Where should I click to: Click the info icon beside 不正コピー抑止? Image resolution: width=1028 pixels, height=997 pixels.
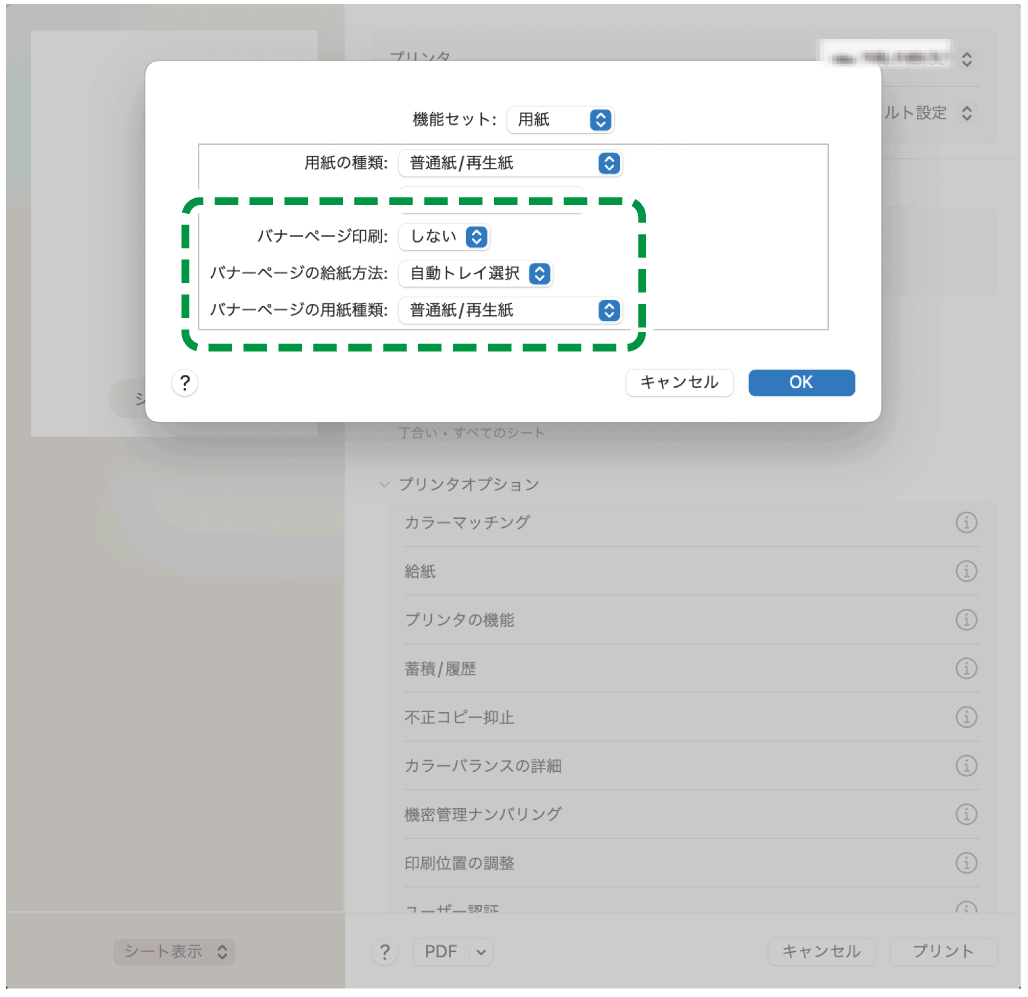pyautogui.click(x=966, y=717)
